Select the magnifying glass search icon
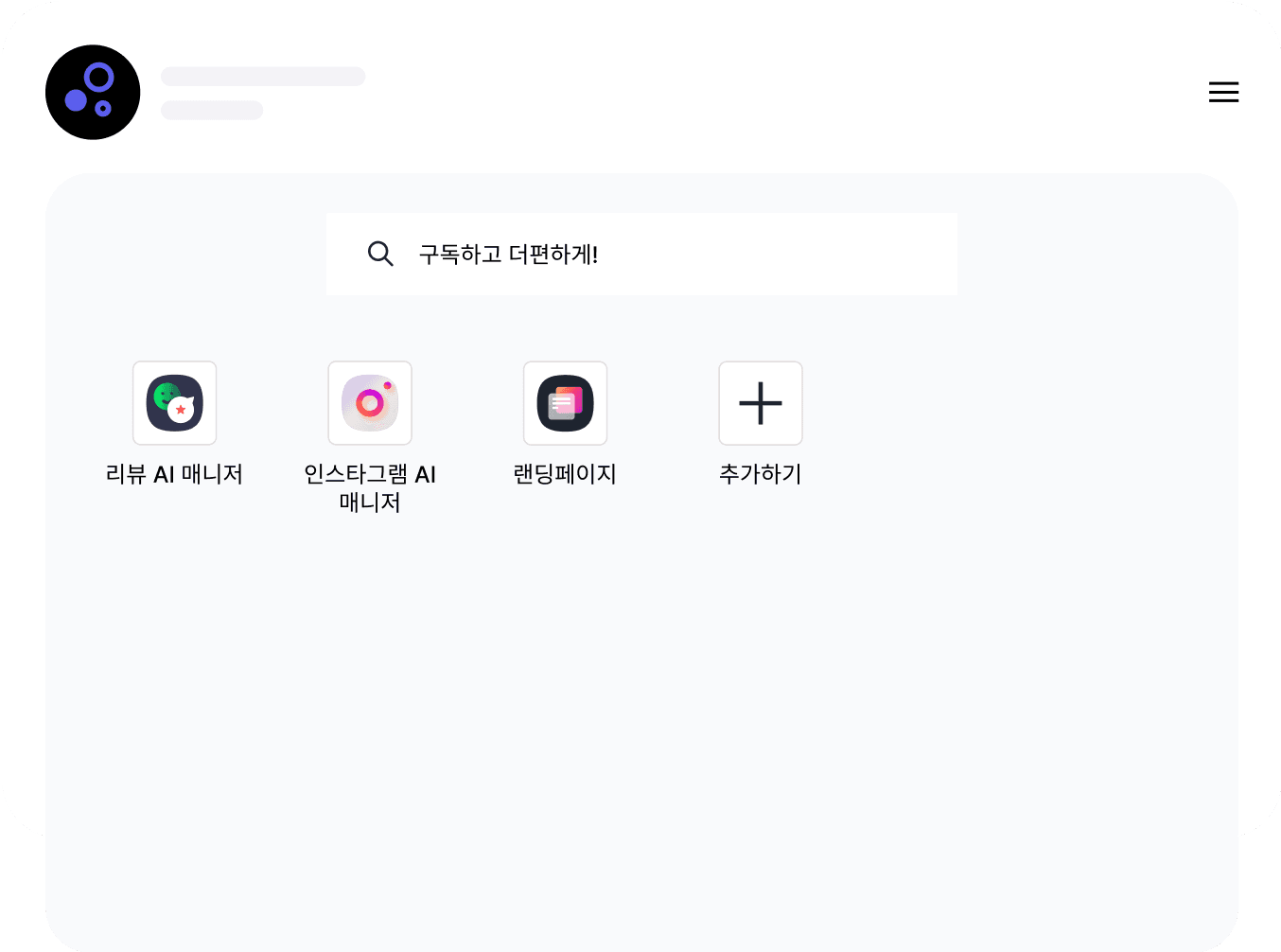This screenshot has height=952, width=1281. pyautogui.click(x=381, y=254)
